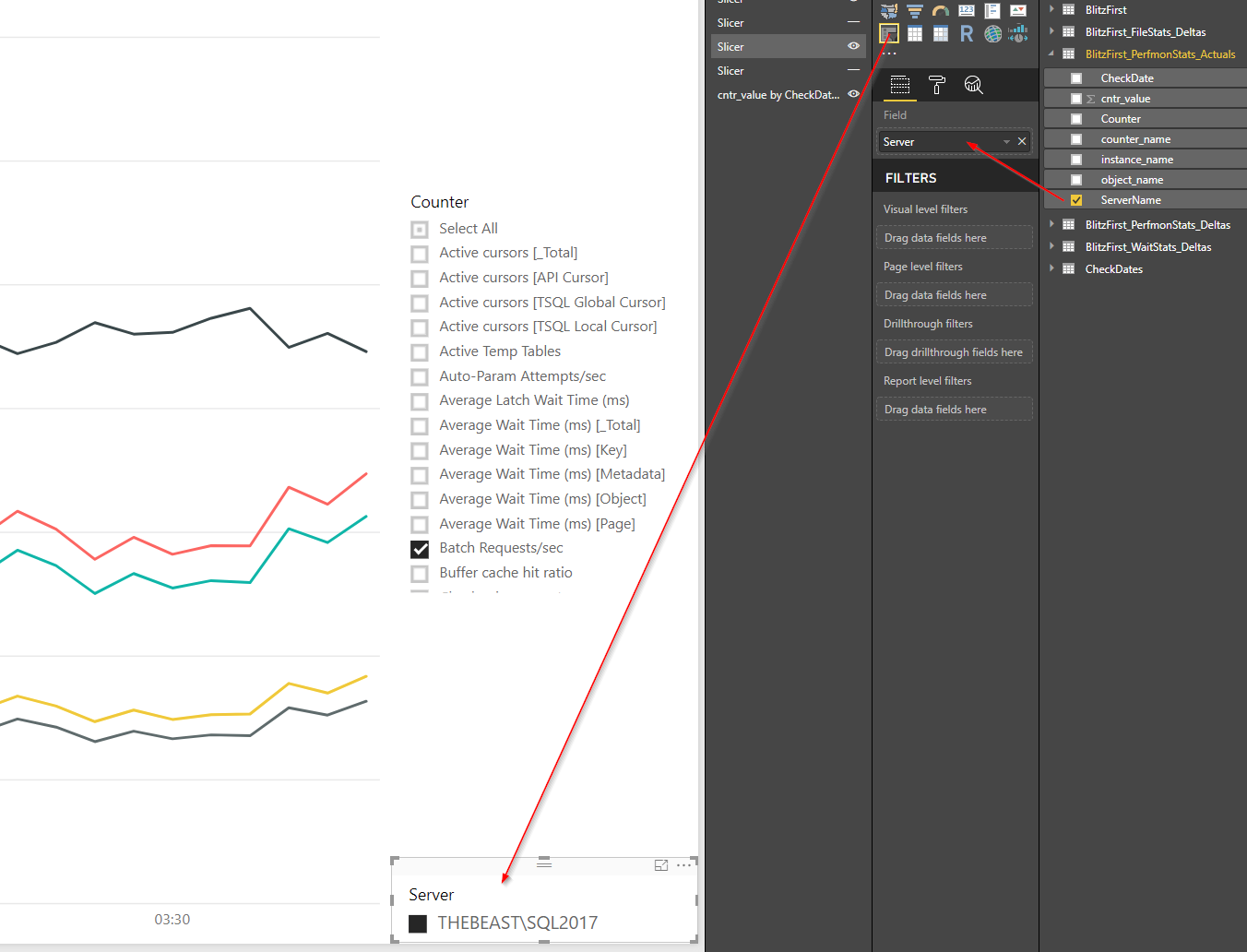Check the Batch Requests/sec counter box
Viewport: 1247px width, 952px height.
(420, 549)
